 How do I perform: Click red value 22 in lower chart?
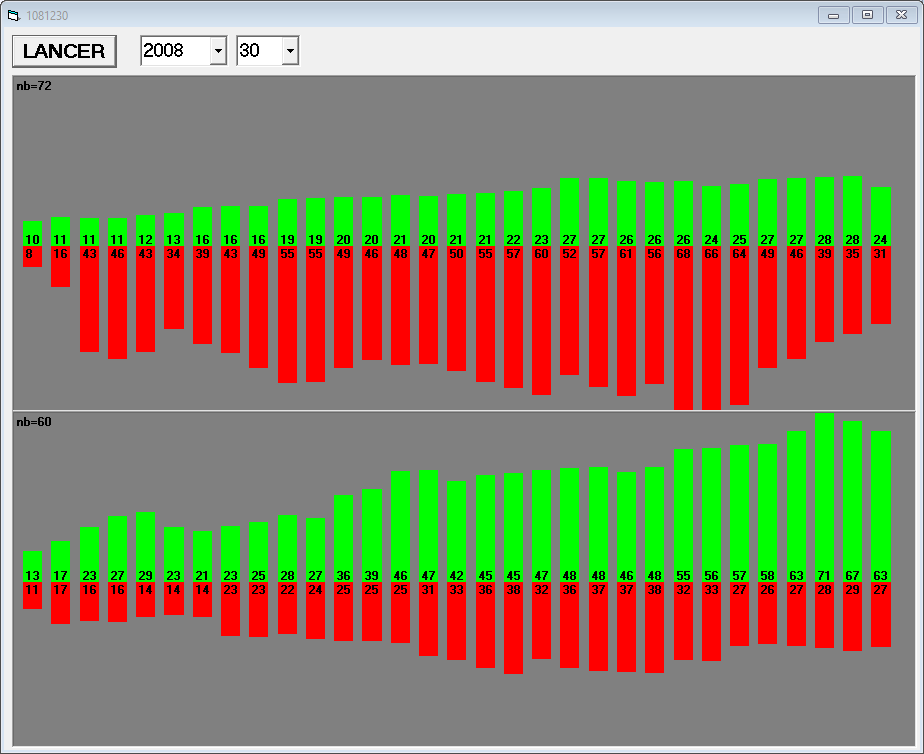[x=287, y=590]
